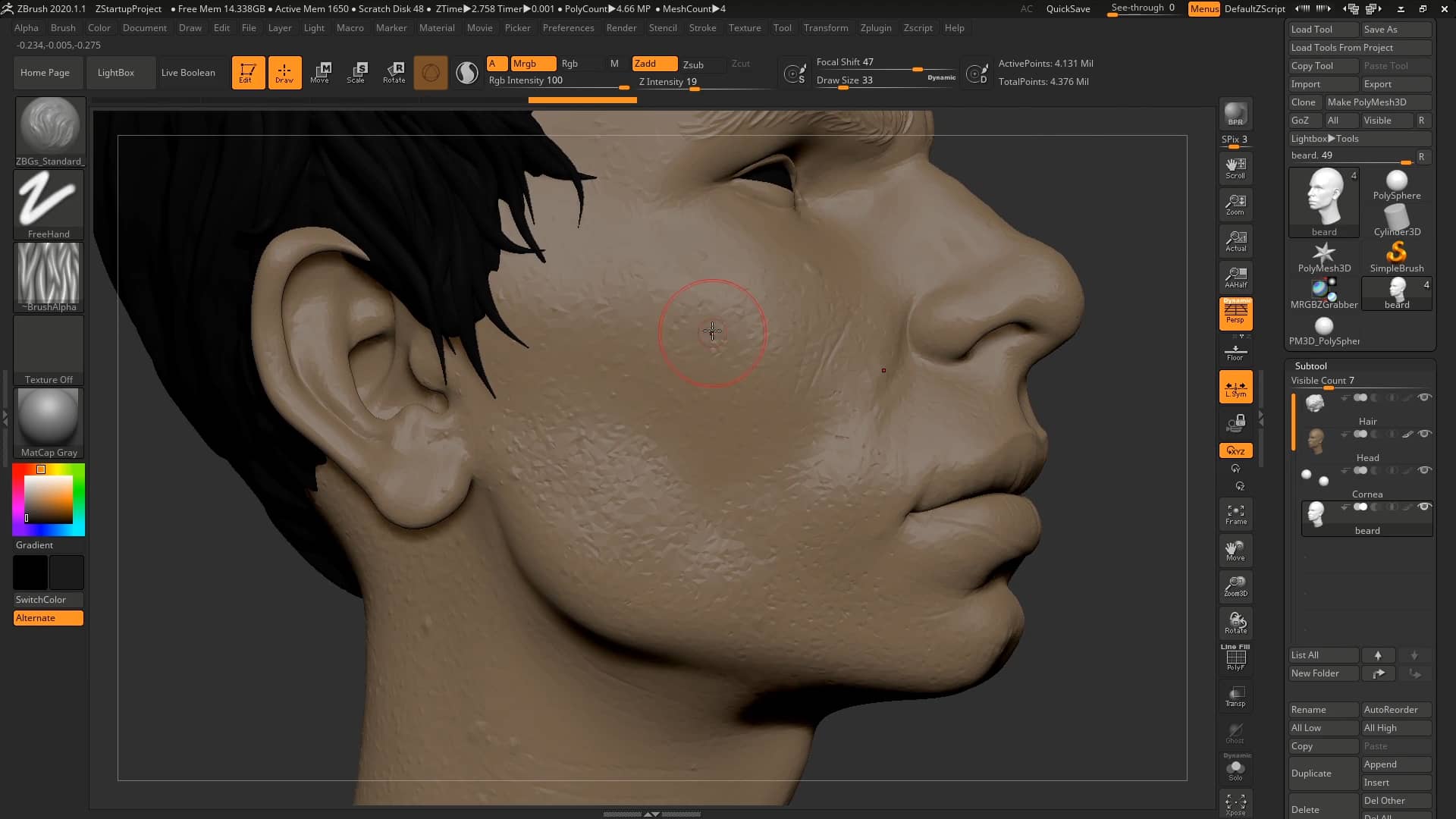Disable L.Sym local symmetry
Screen dimensions: 1456x819
coord(1235,387)
